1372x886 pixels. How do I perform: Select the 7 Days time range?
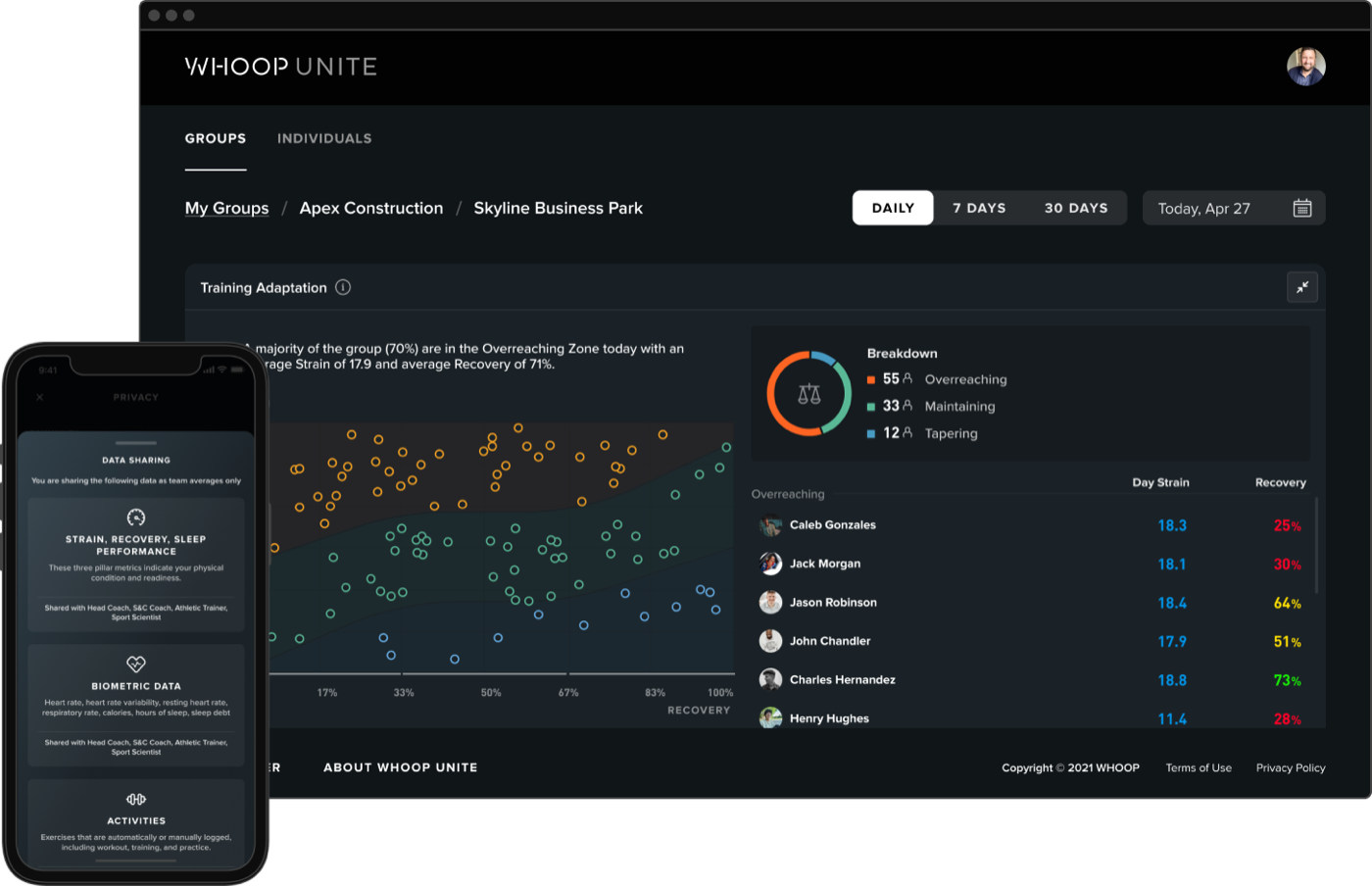pos(979,208)
